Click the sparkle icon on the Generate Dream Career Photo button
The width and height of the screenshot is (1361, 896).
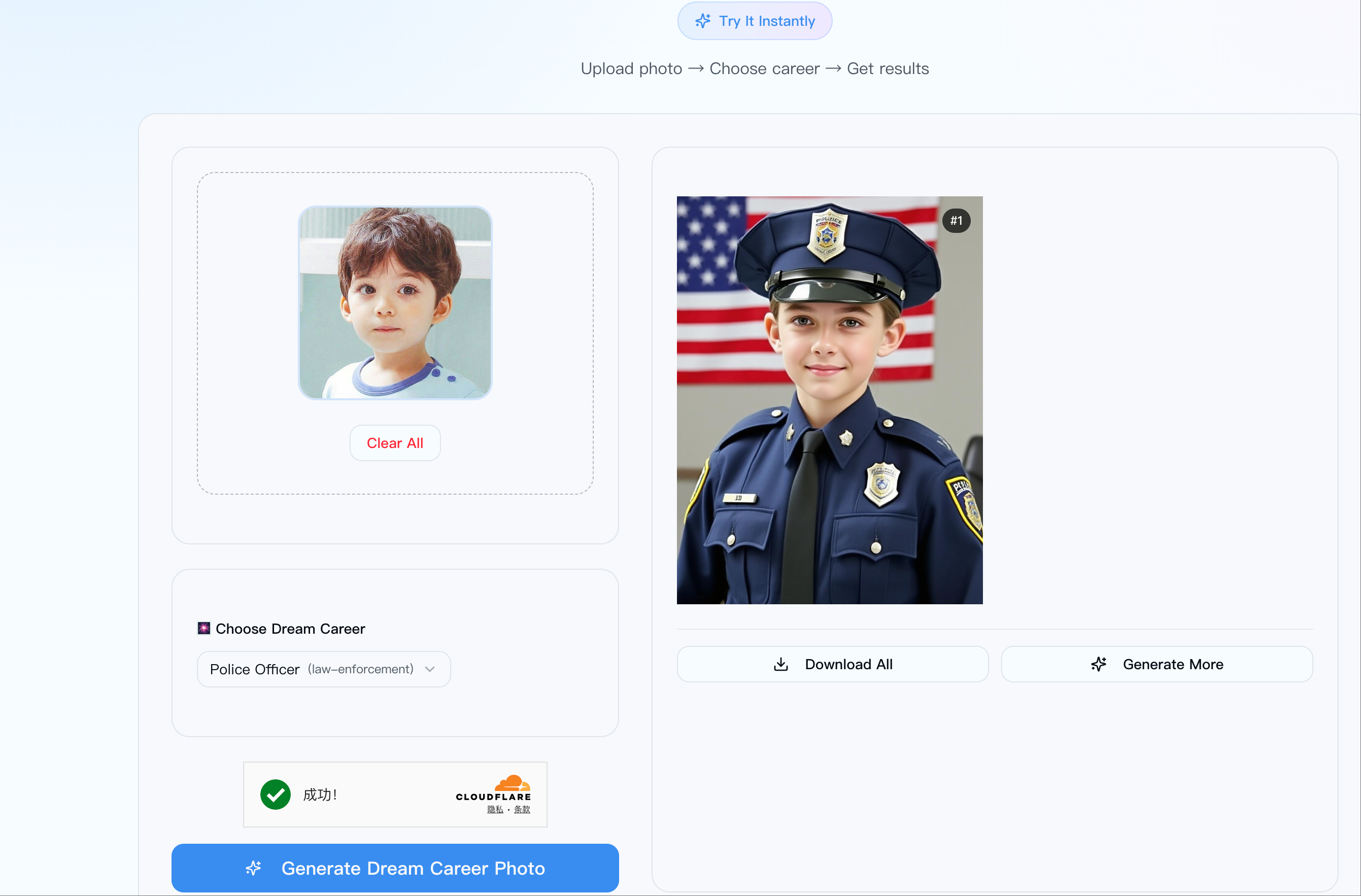253,868
